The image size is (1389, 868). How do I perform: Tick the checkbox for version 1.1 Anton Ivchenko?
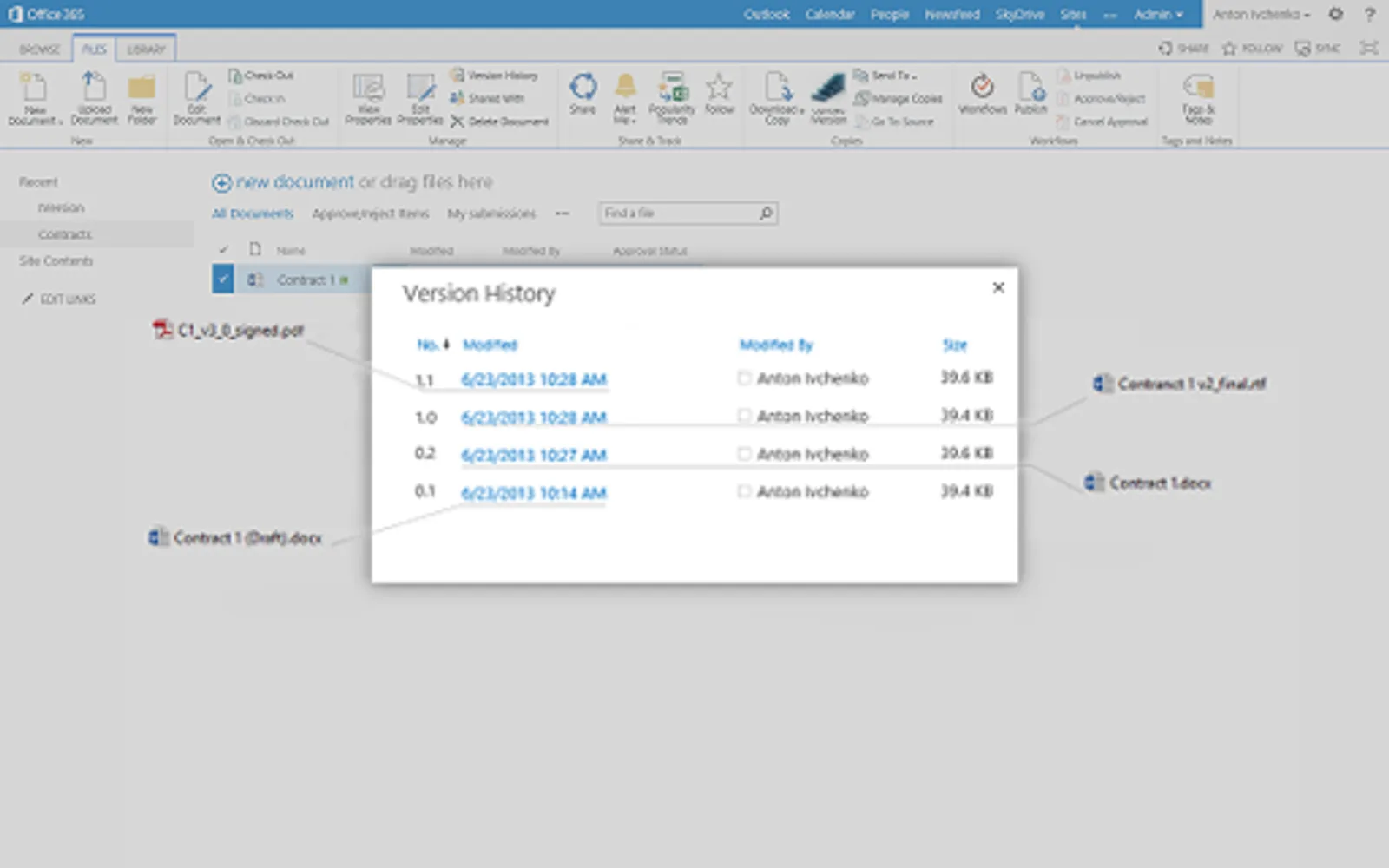click(744, 378)
